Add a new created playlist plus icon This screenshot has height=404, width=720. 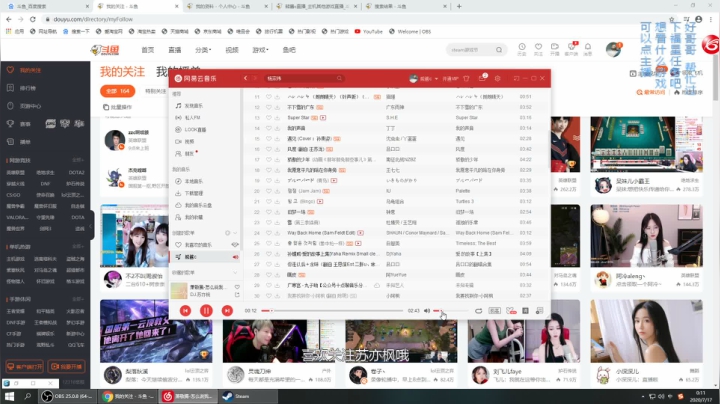pos(227,233)
